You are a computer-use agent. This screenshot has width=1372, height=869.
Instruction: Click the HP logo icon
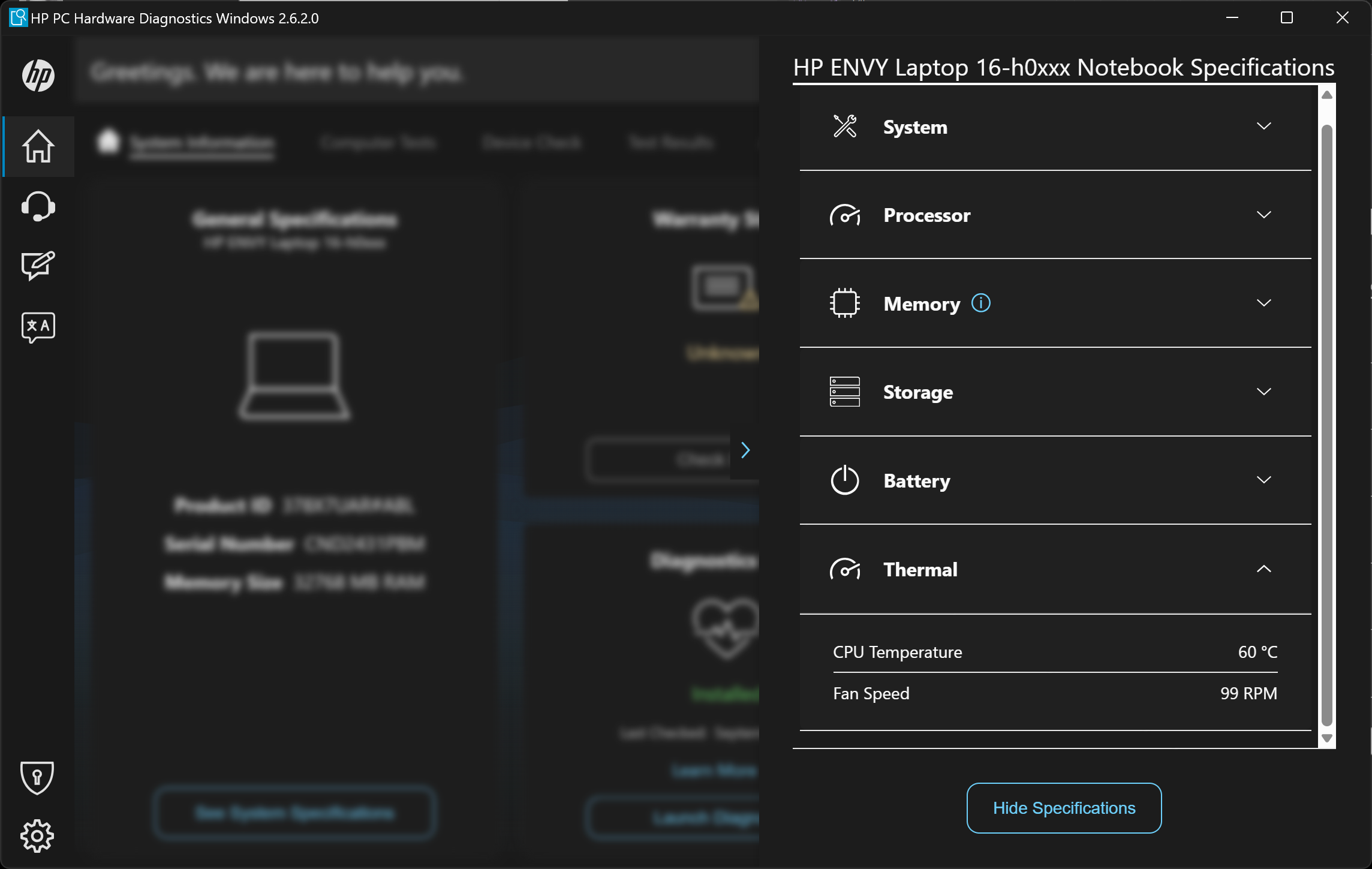pyautogui.click(x=38, y=75)
